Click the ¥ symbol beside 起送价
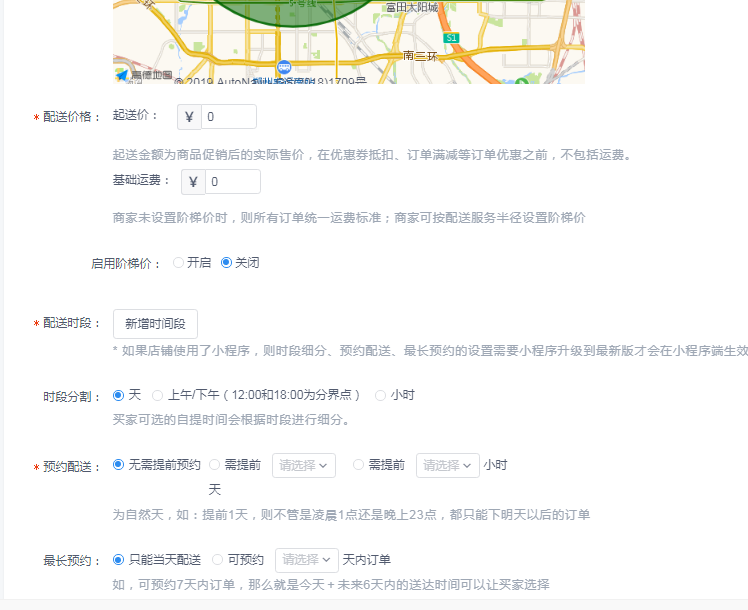This screenshot has width=748, height=610. (x=189, y=117)
